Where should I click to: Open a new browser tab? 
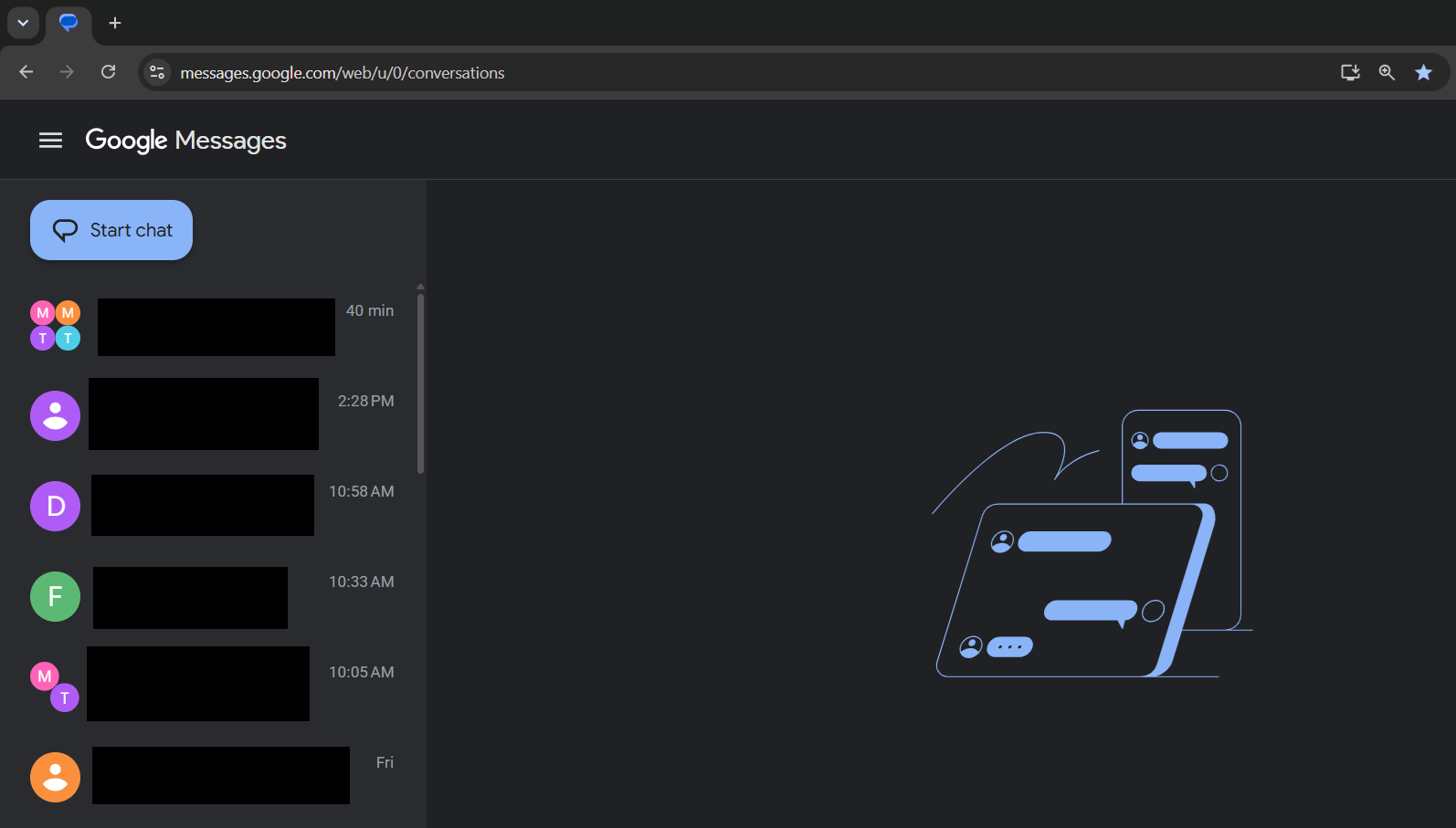[x=115, y=23]
